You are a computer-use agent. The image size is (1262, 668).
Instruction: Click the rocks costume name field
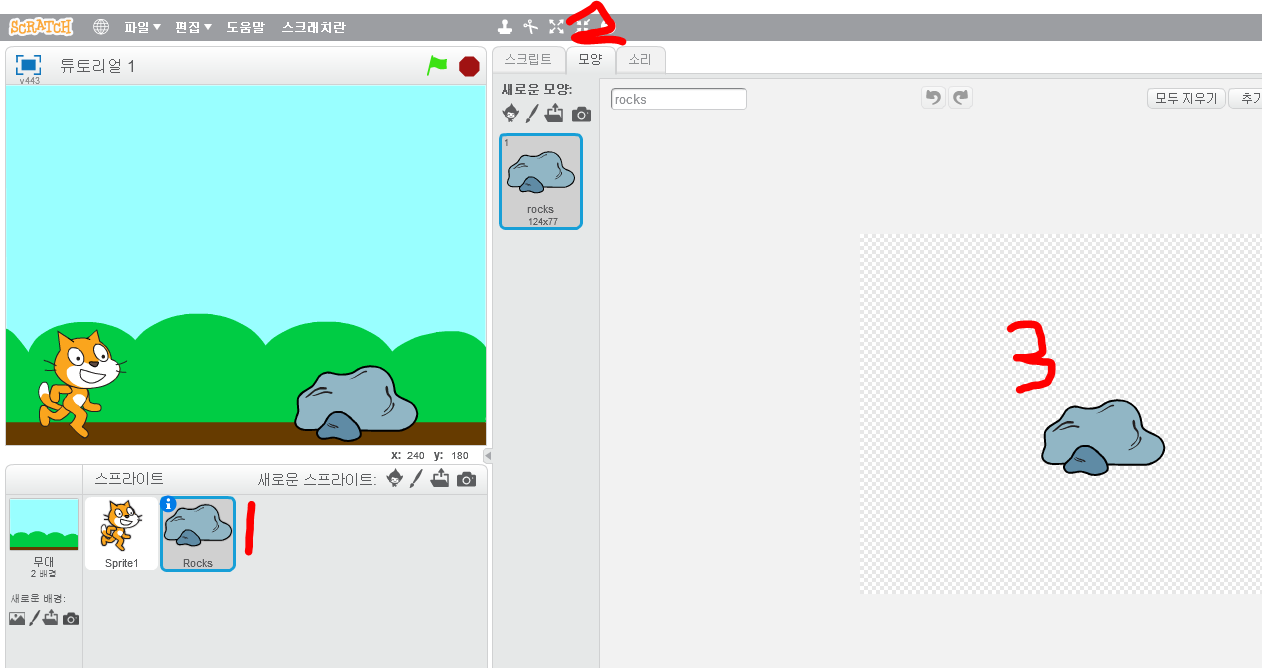pyautogui.click(x=679, y=99)
